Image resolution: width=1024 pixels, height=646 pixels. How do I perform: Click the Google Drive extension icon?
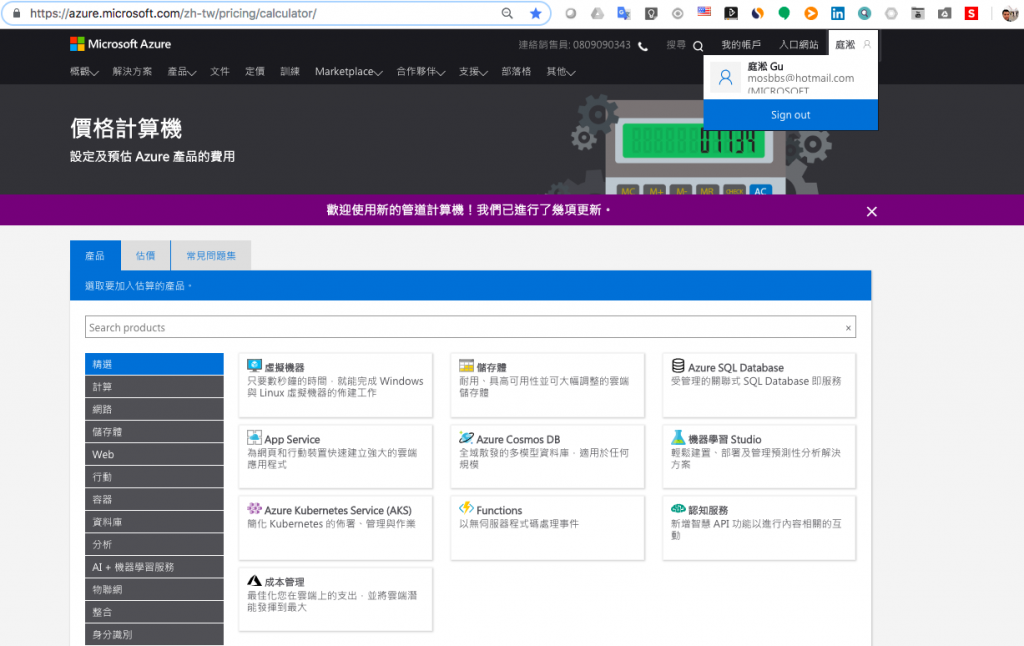597,13
